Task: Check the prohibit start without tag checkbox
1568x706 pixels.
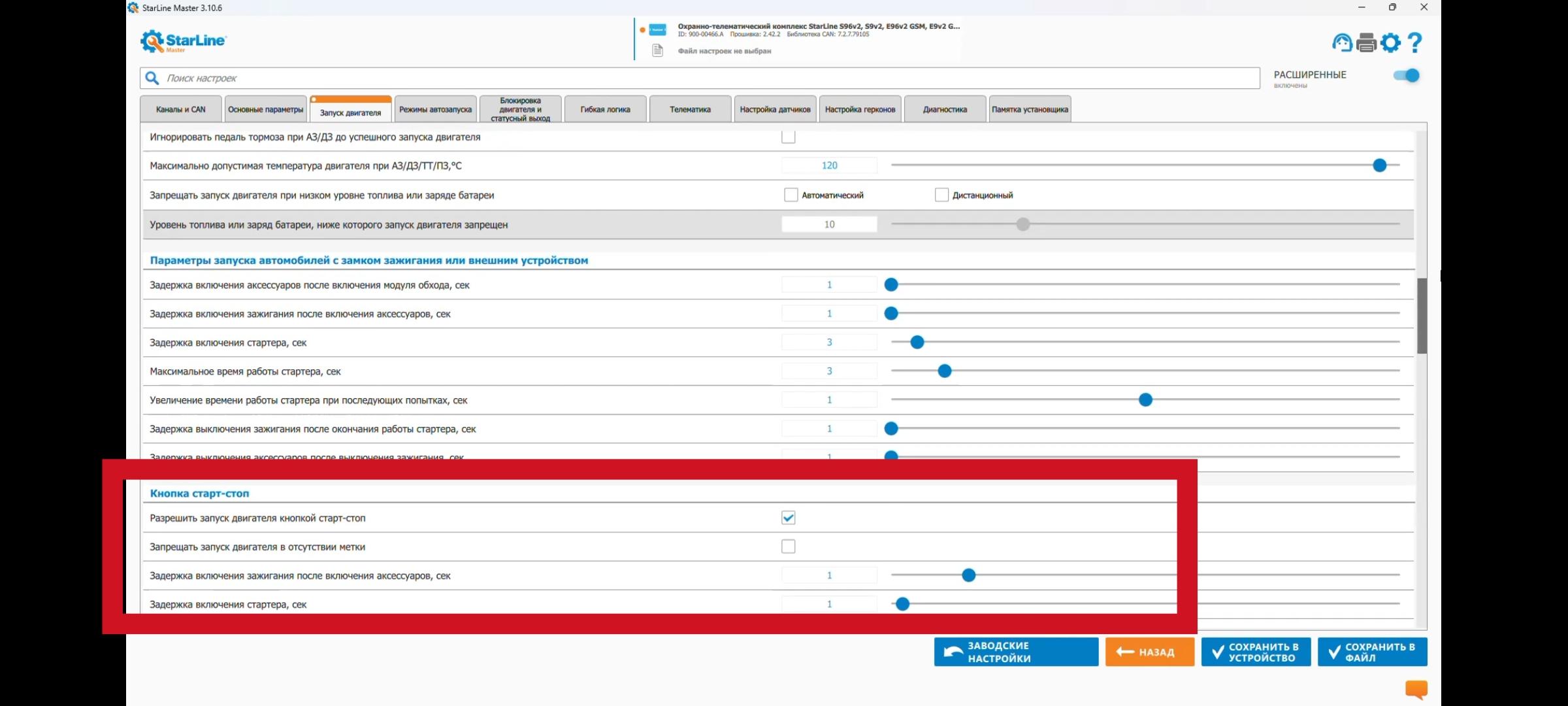Action: [x=788, y=546]
